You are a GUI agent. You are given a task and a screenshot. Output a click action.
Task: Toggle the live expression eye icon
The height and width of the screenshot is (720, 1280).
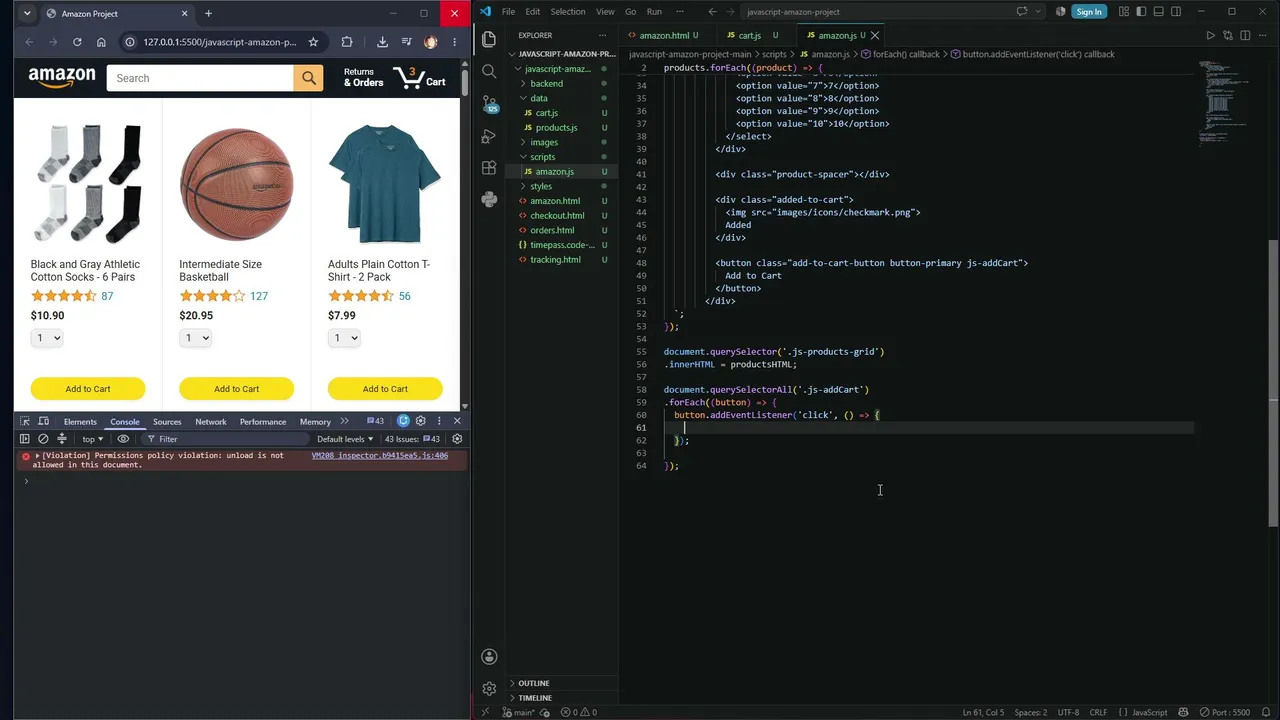(x=124, y=439)
